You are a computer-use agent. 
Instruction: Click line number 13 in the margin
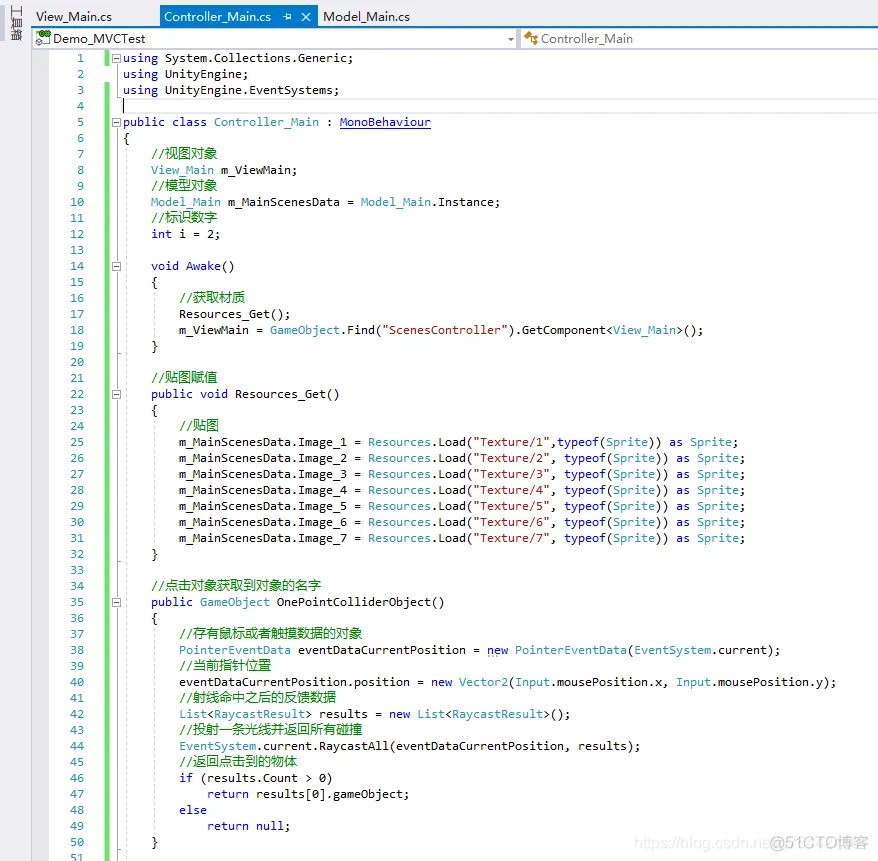(77, 250)
